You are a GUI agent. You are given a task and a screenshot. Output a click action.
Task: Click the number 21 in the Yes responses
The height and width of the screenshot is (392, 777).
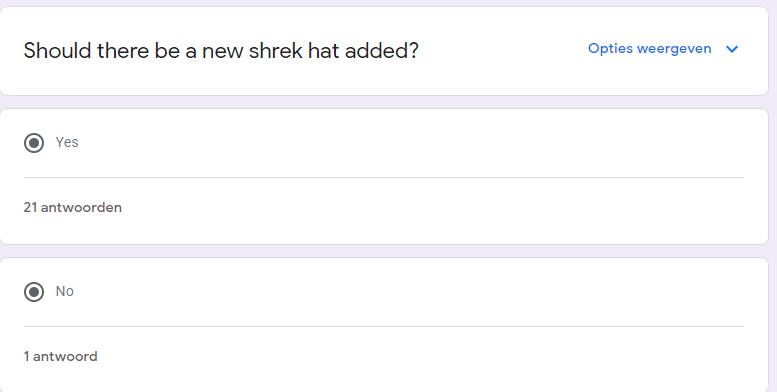[x=30, y=207]
